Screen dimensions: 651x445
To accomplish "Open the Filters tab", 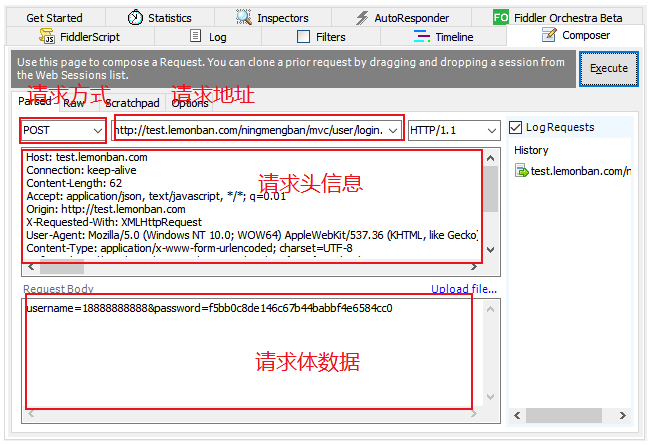I will (321, 37).
